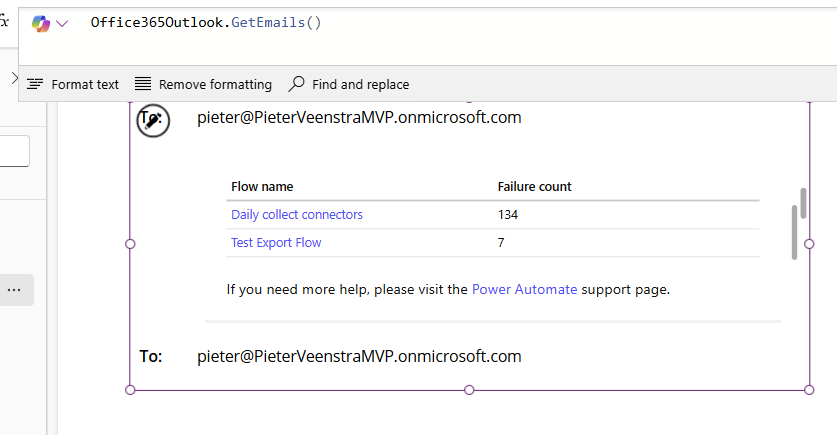Click the right middle resize handle
Image resolution: width=837 pixels, height=435 pixels.
pos(809,244)
